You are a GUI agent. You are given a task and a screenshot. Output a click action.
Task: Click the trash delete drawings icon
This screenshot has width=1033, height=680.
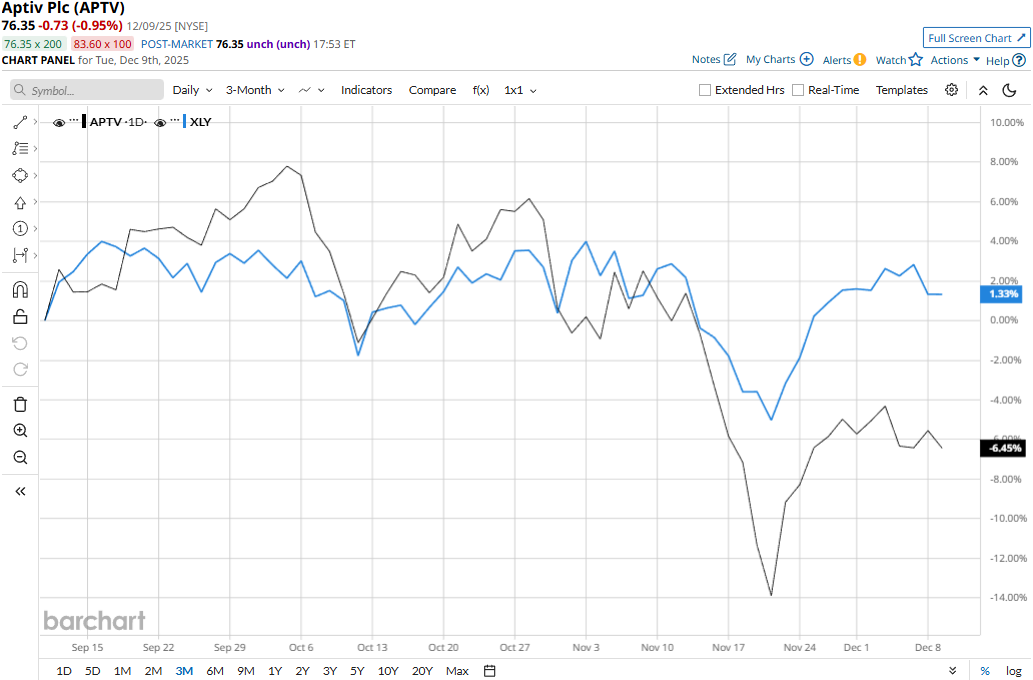[x=20, y=404]
